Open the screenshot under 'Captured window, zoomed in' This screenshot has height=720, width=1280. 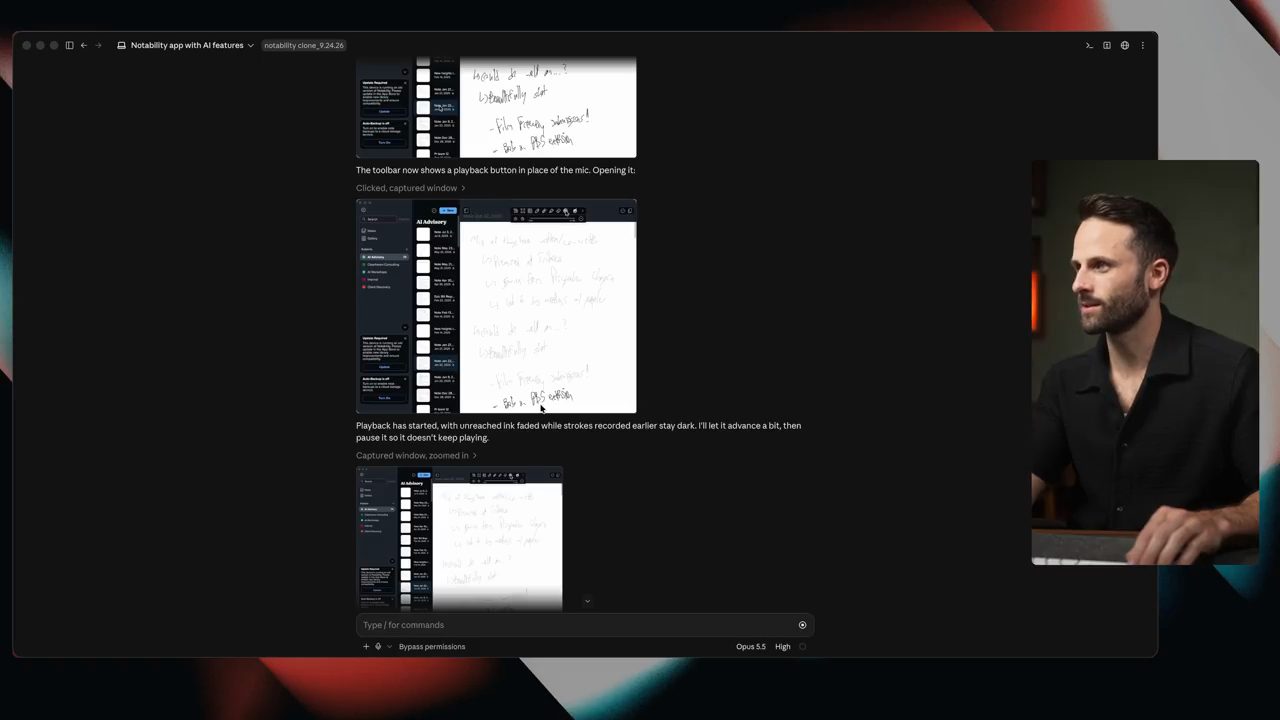460,538
